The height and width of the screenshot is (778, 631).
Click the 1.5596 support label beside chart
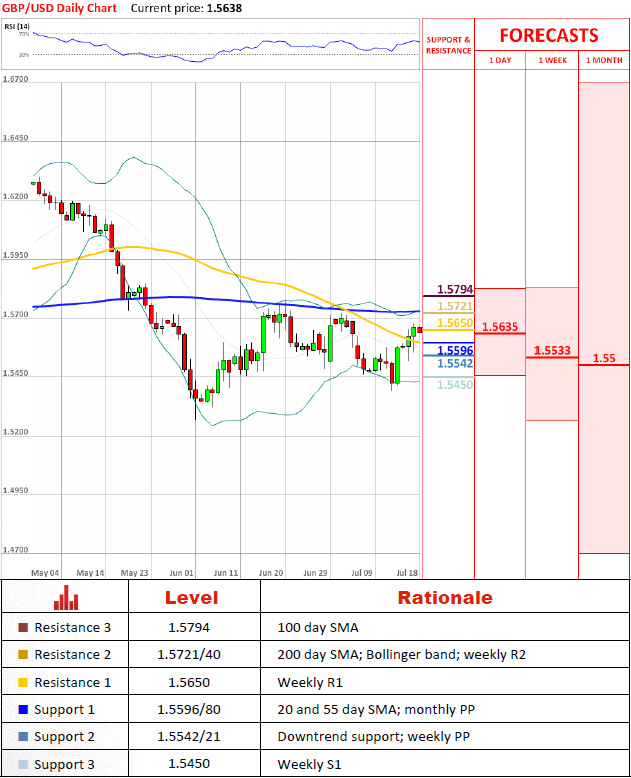[455, 350]
